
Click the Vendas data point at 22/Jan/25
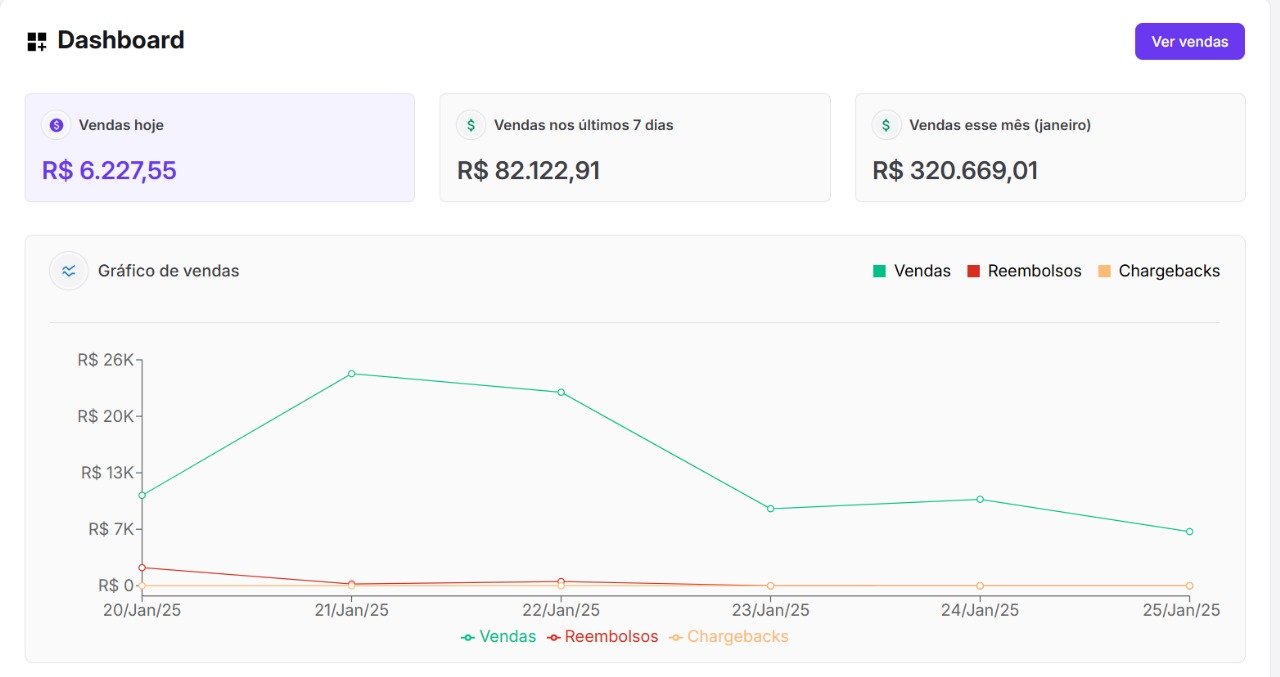(x=561, y=392)
